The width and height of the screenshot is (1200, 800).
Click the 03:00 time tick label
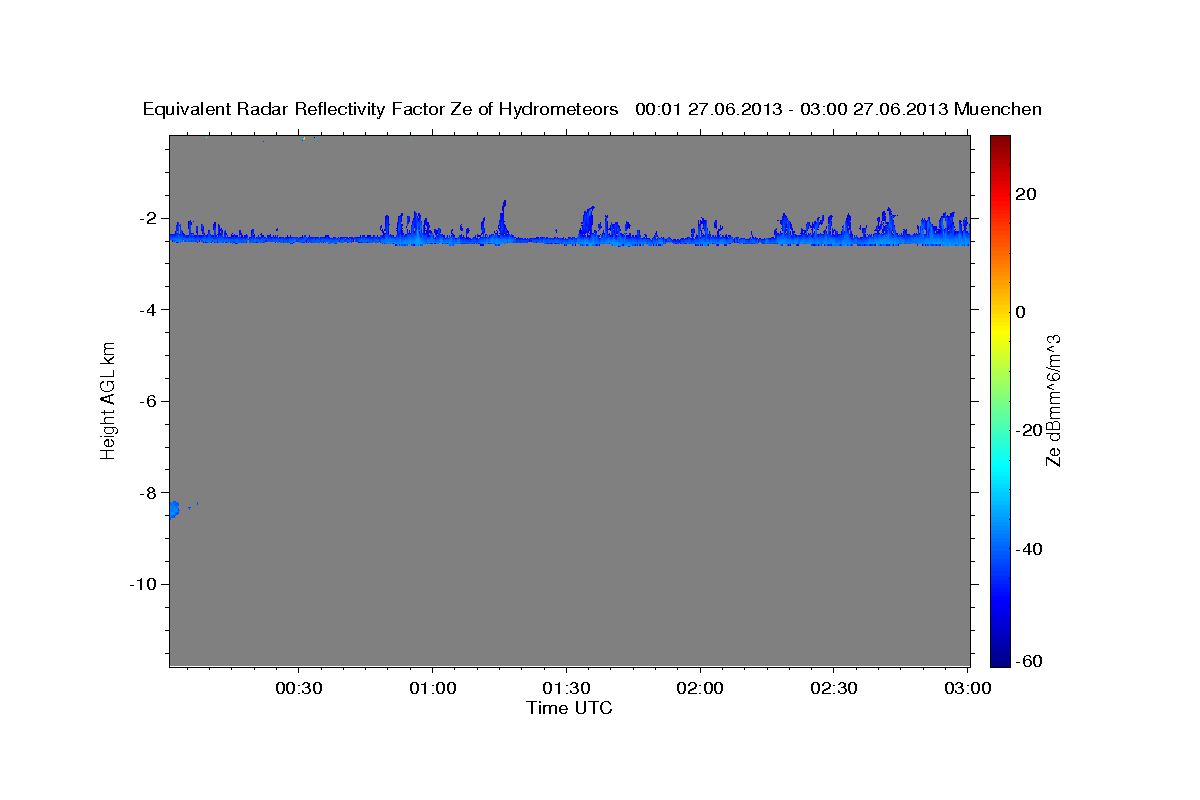pos(967,688)
